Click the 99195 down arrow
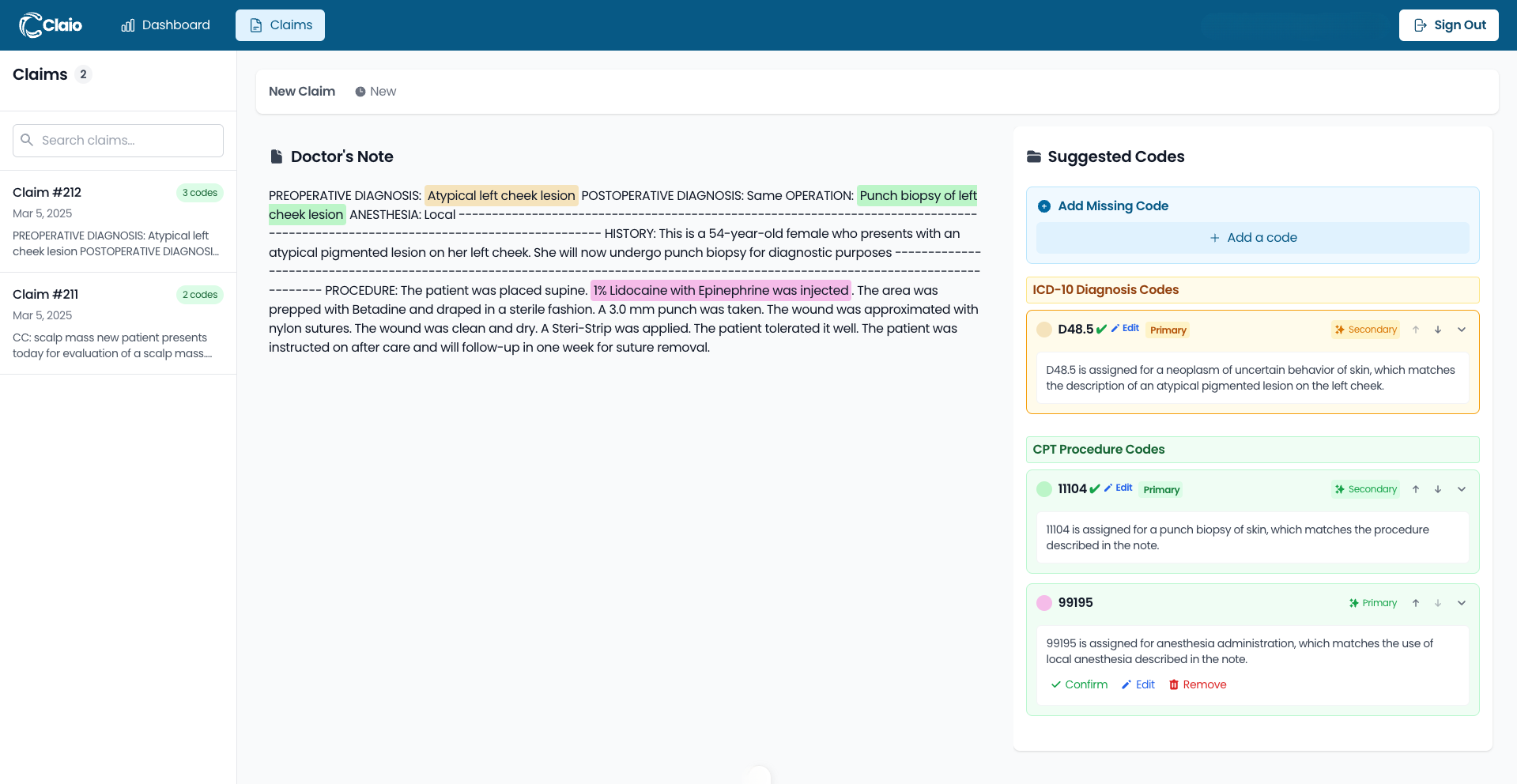The height and width of the screenshot is (784, 1517). 1438,603
